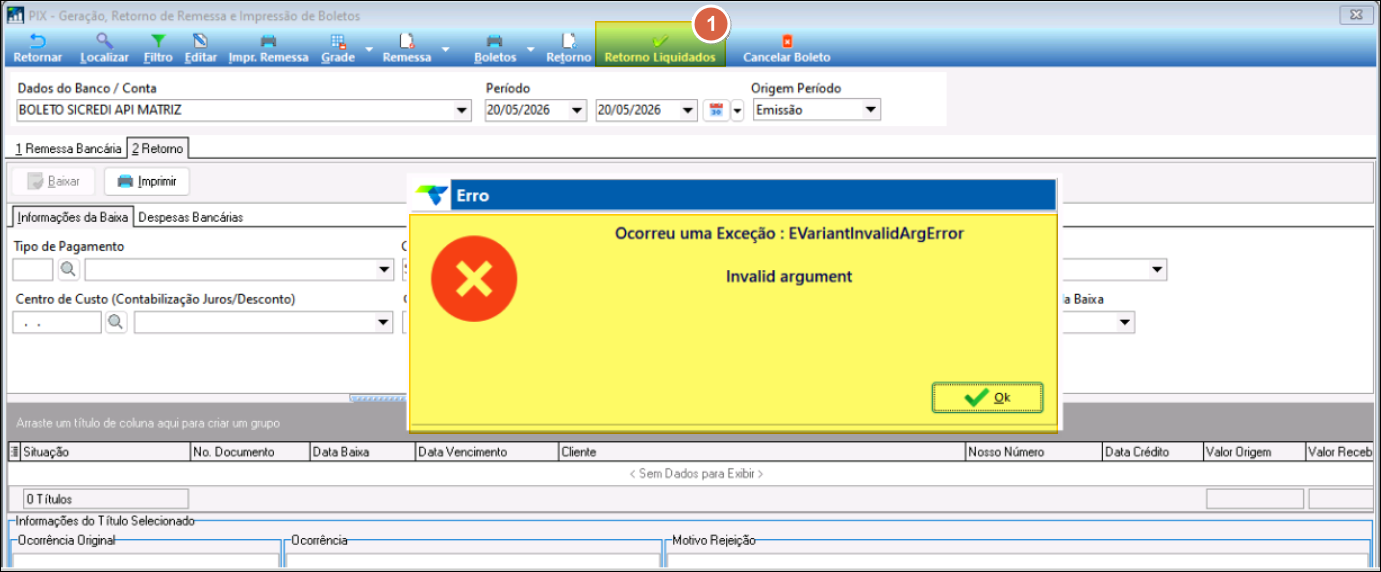Expand the Grade toolbar dropdown arrow
The width and height of the screenshot is (1381, 572).
[x=369, y=48]
